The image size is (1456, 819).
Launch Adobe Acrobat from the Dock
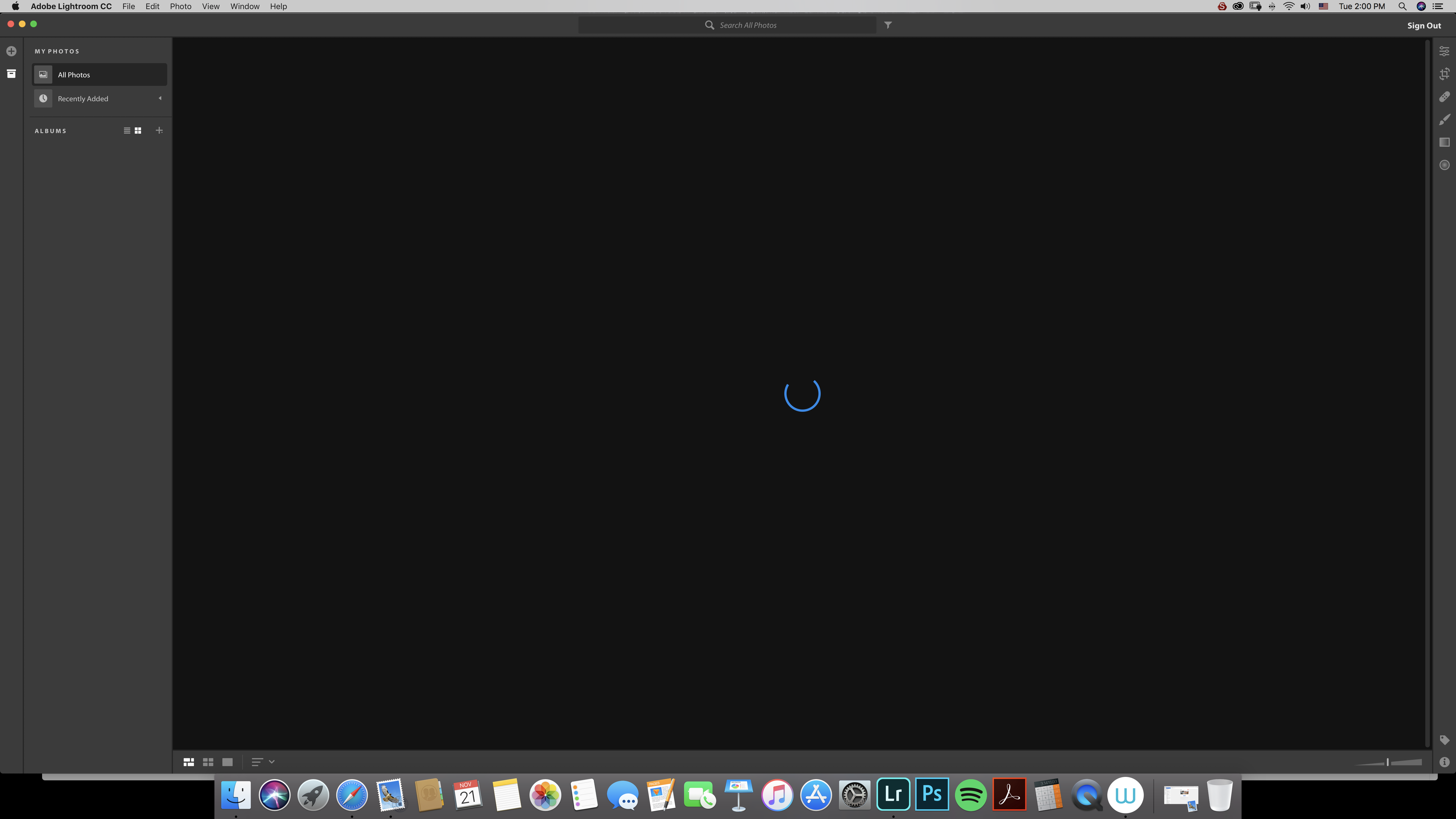pyautogui.click(x=1010, y=795)
